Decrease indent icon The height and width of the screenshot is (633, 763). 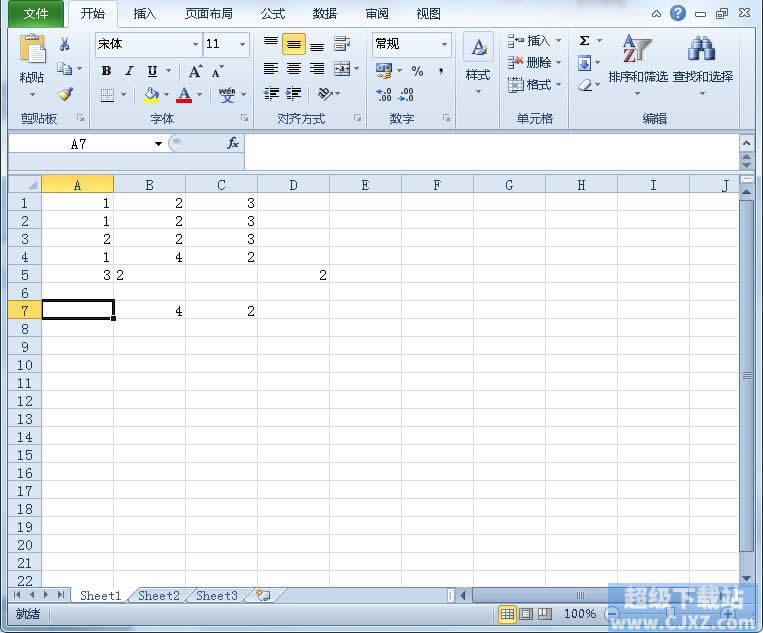point(271,93)
